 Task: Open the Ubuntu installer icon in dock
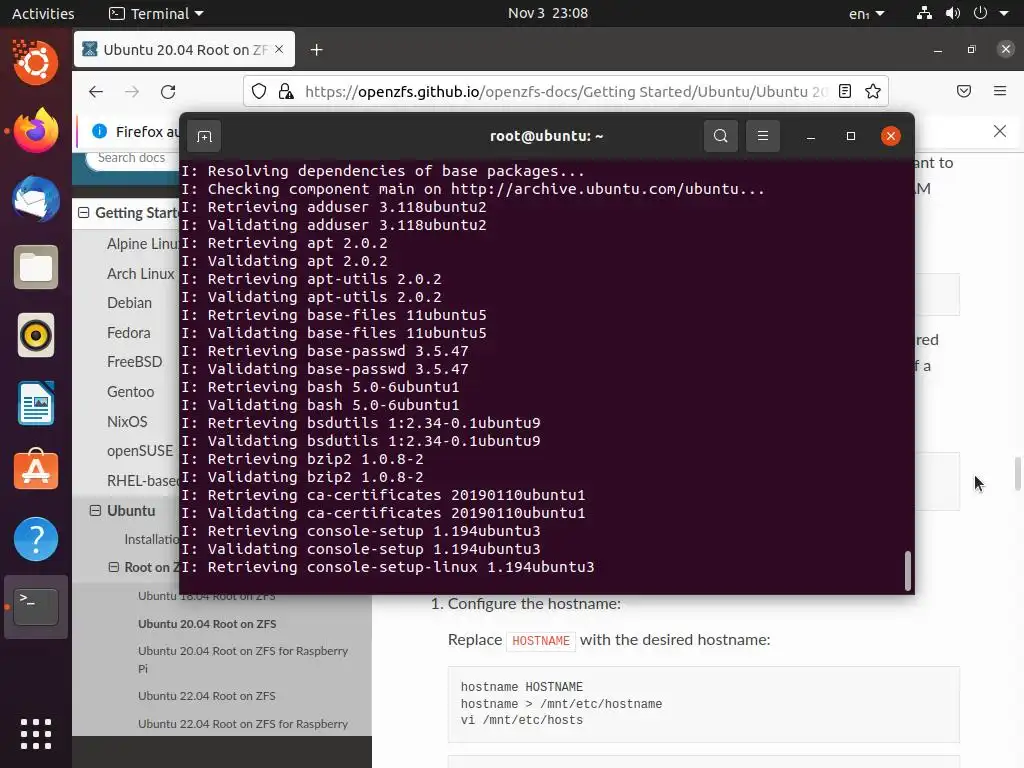(35, 63)
